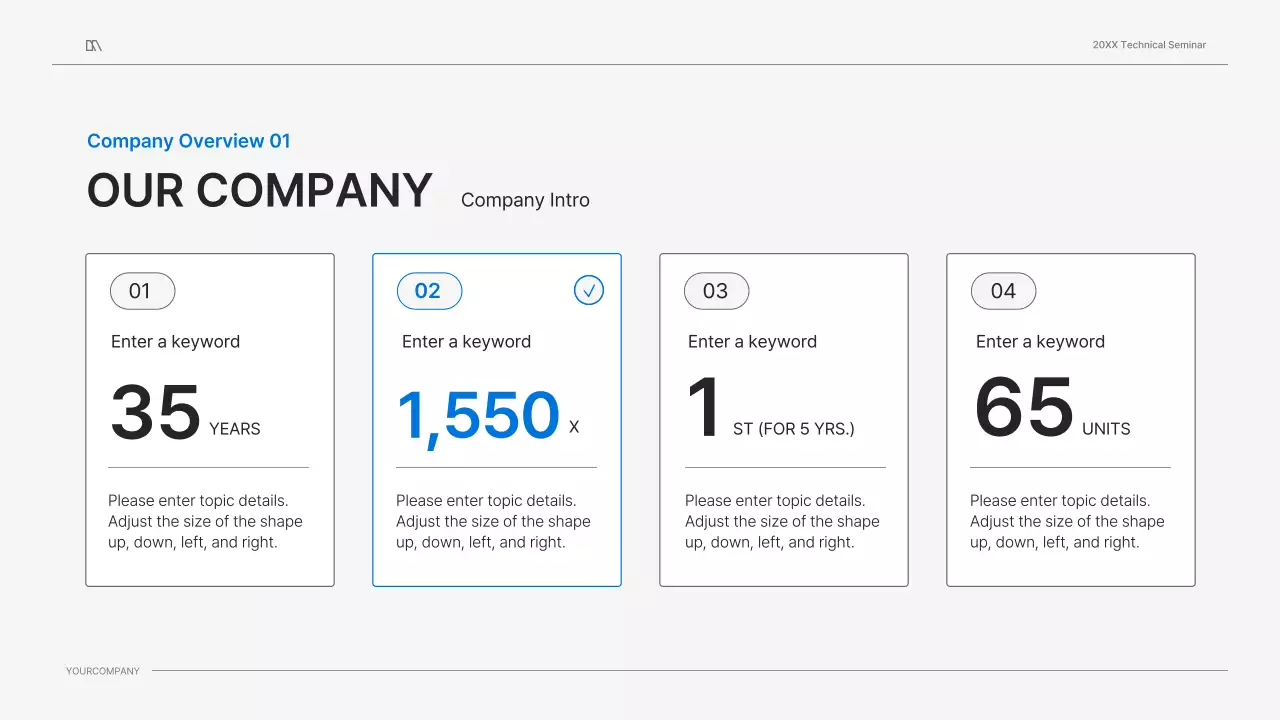Select the OUR COMPANY title text
The height and width of the screenshot is (720, 1280).
259,191
